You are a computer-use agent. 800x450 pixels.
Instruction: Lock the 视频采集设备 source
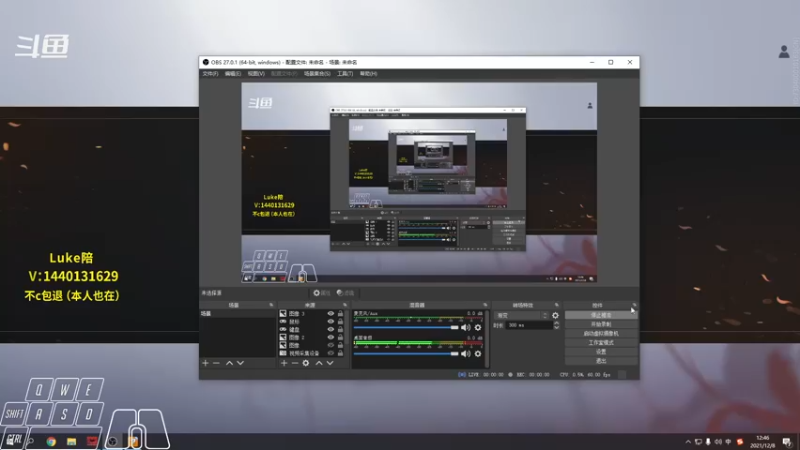point(340,353)
